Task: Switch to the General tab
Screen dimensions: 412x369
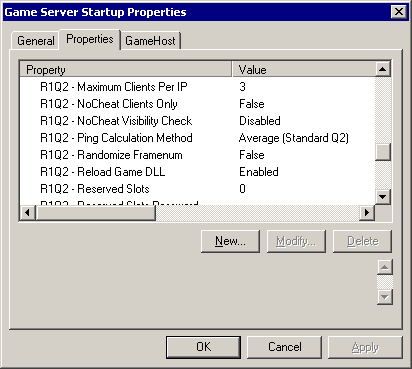Action: [35, 41]
